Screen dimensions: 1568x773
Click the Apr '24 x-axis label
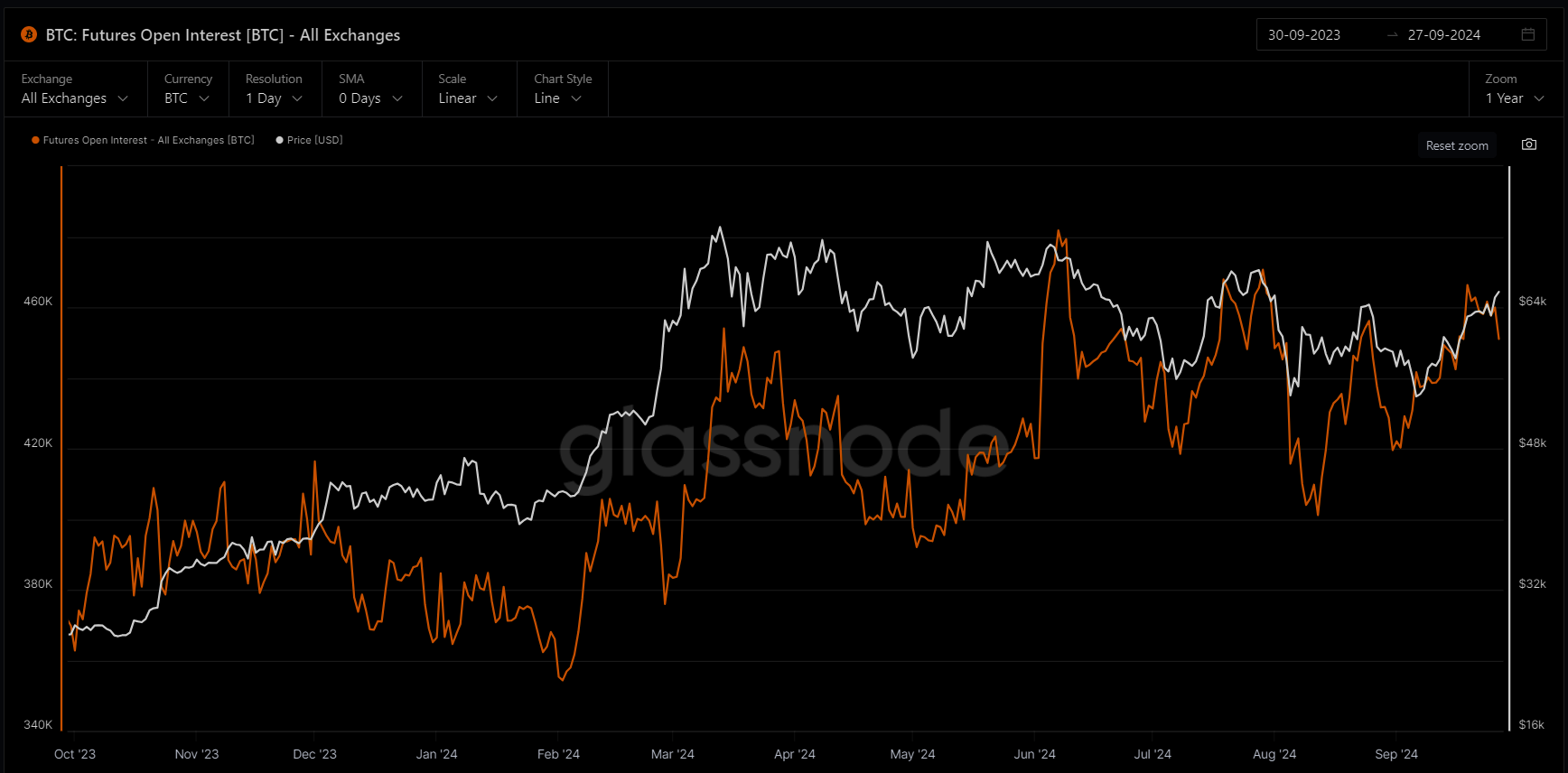click(795, 754)
